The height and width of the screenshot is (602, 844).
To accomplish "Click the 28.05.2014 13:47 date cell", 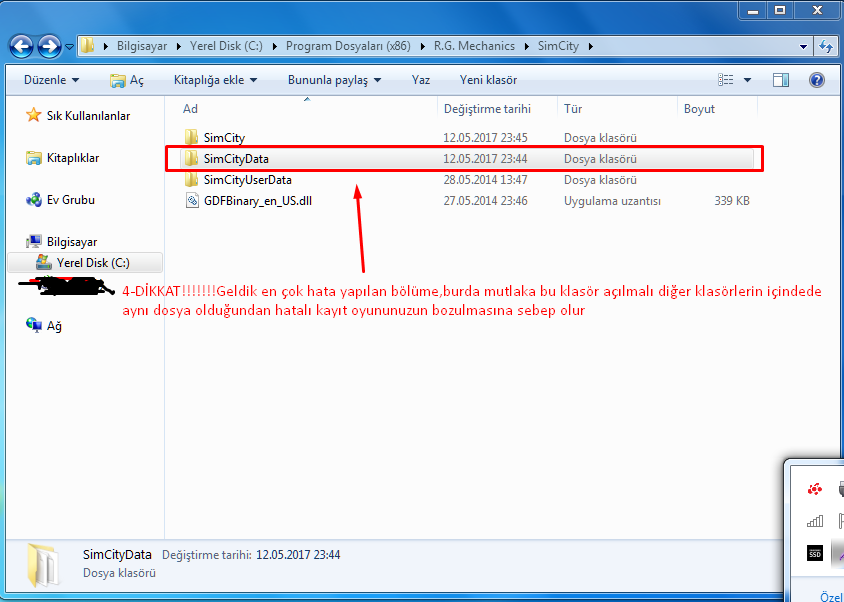I will pyautogui.click(x=485, y=180).
